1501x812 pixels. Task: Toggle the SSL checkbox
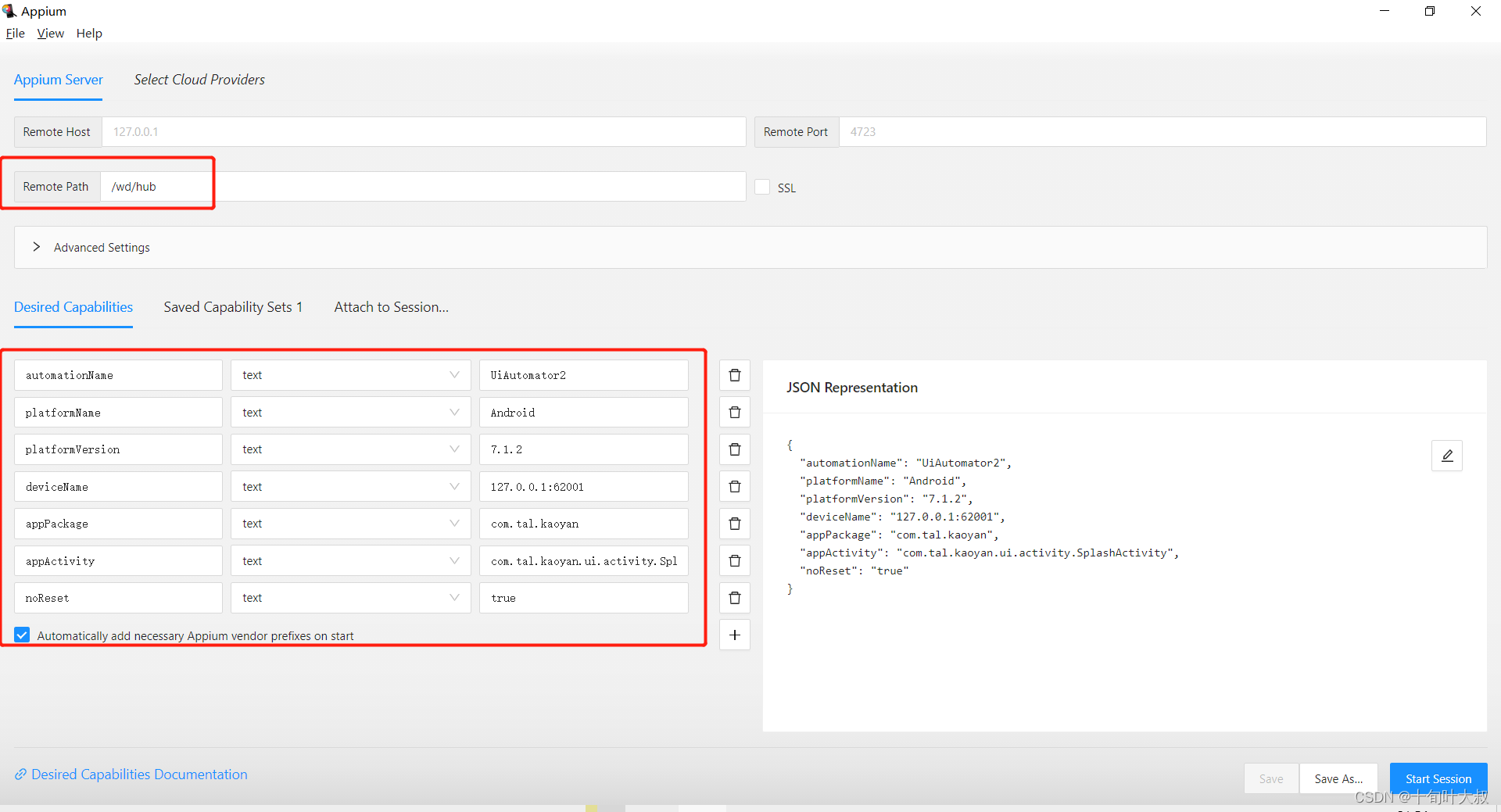point(762,187)
